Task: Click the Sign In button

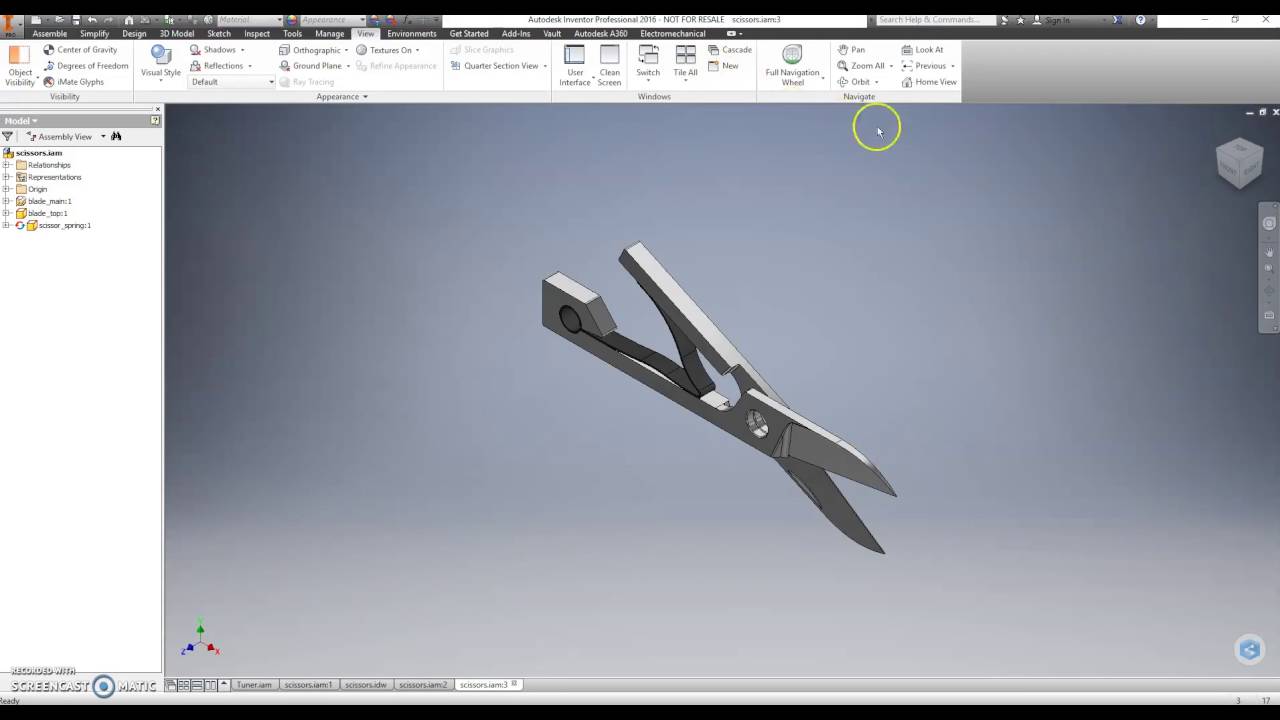Action: coord(1051,20)
